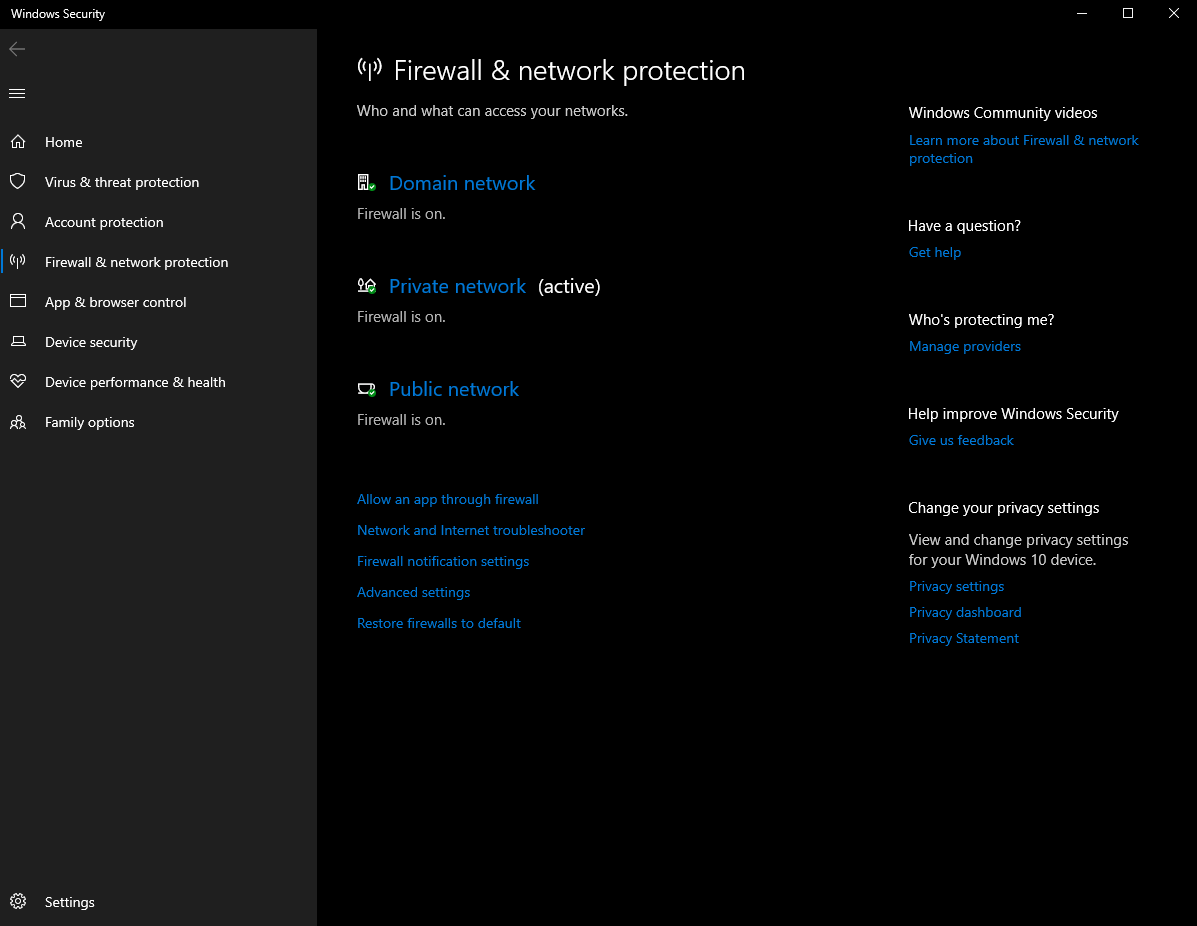The image size is (1197, 926).
Task: Click the Home icon in sidebar
Action: [18, 142]
